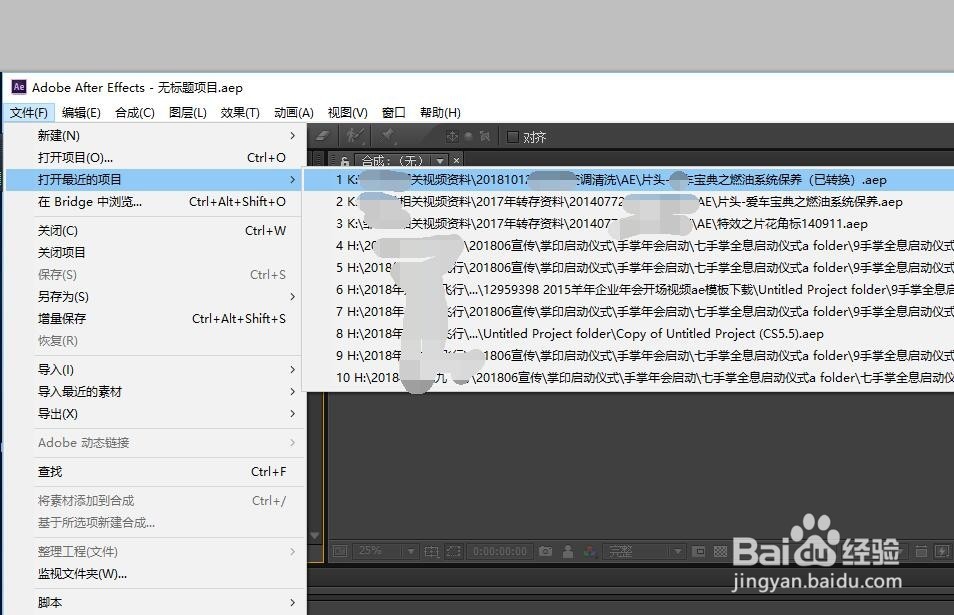Click the always preview this view icon

pos(340,551)
